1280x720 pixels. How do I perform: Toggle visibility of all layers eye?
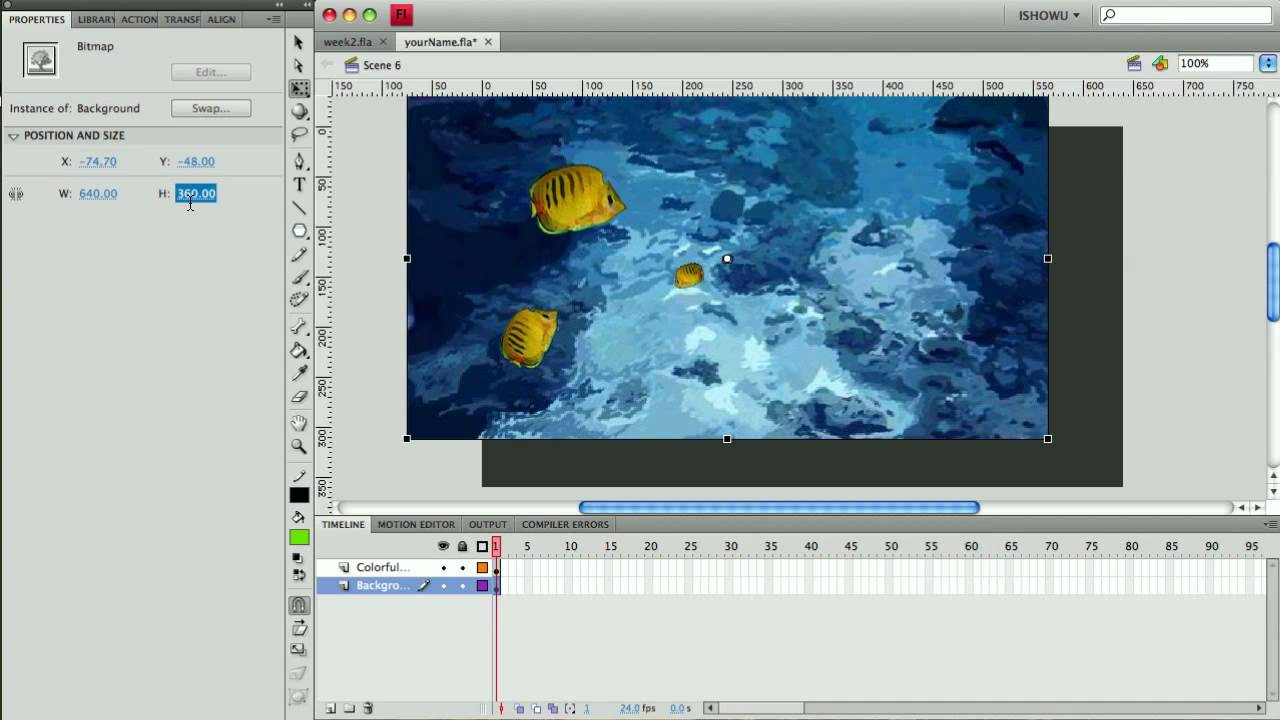(443, 546)
